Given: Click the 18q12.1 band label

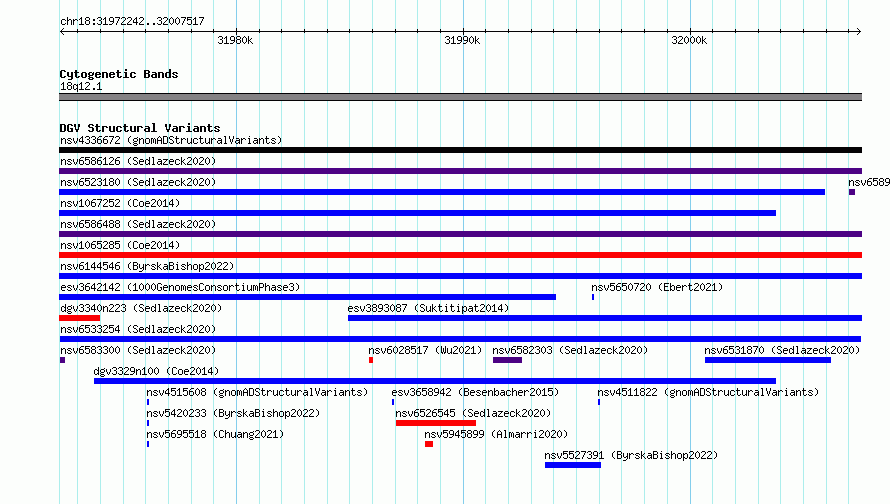Looking at the screenshot, I should tap(81, 86).
